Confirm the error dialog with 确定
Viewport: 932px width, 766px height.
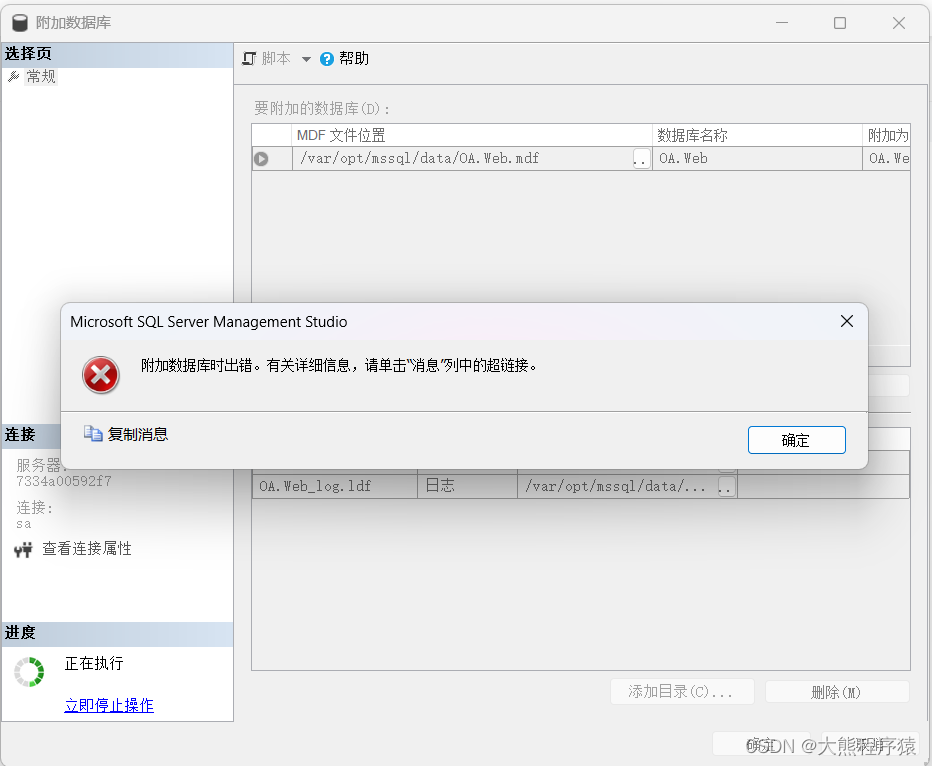click(x=796, y=439)
